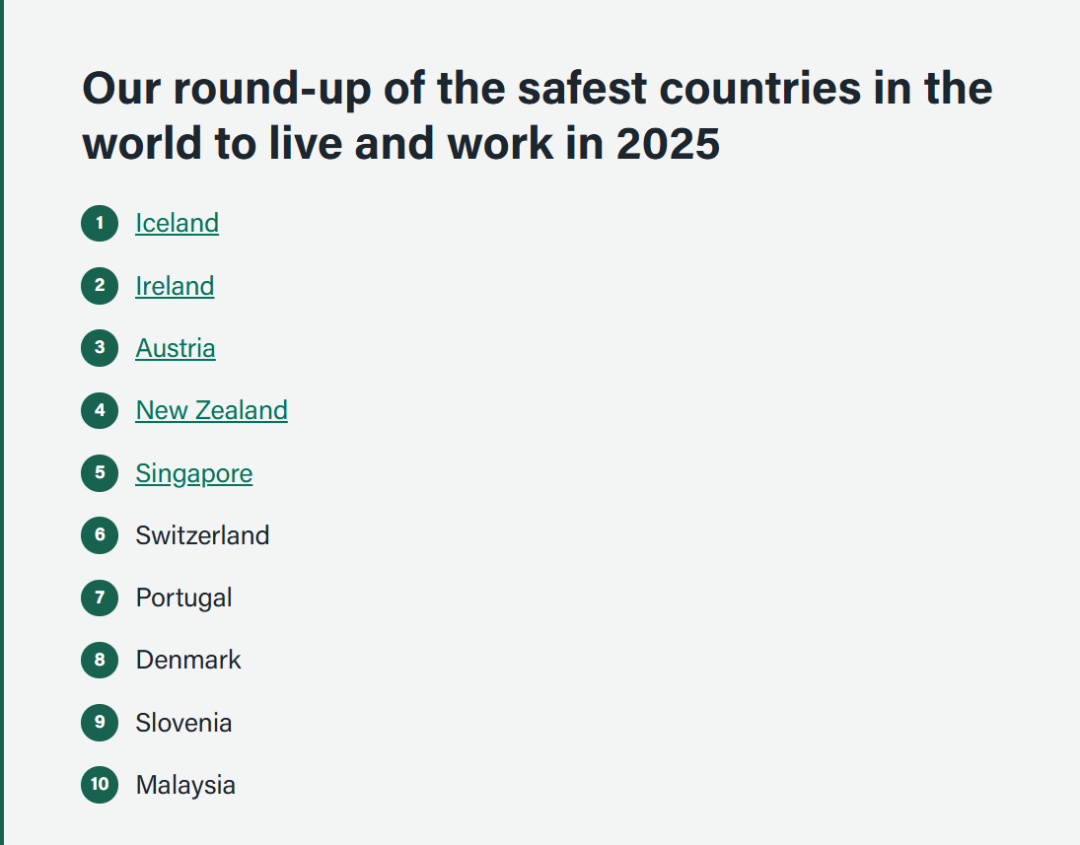The height and width of the screenshot is (845, 1080).
Task: Select the number 3 green badge
Action: [100, 348]
